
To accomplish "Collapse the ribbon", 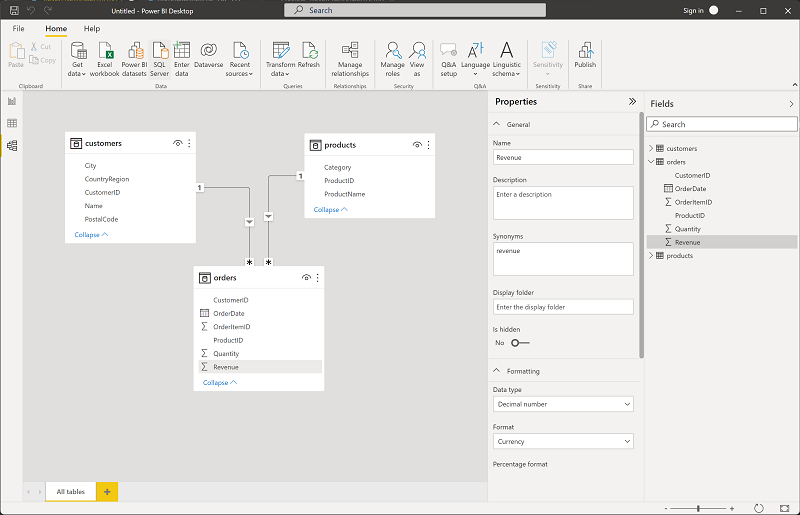I will tap(794, 85).
